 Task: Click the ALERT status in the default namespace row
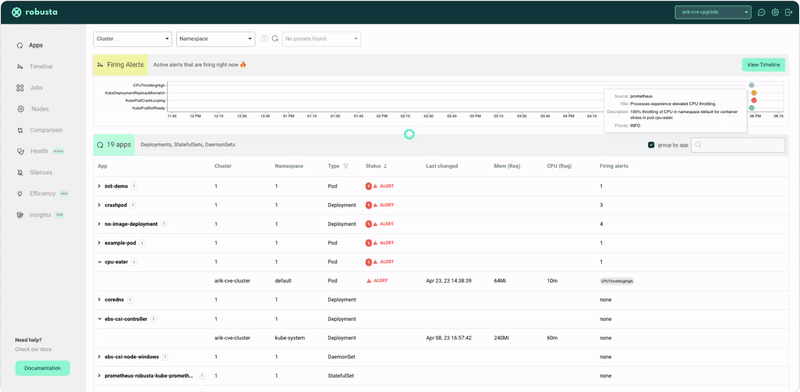pos(378,281)
